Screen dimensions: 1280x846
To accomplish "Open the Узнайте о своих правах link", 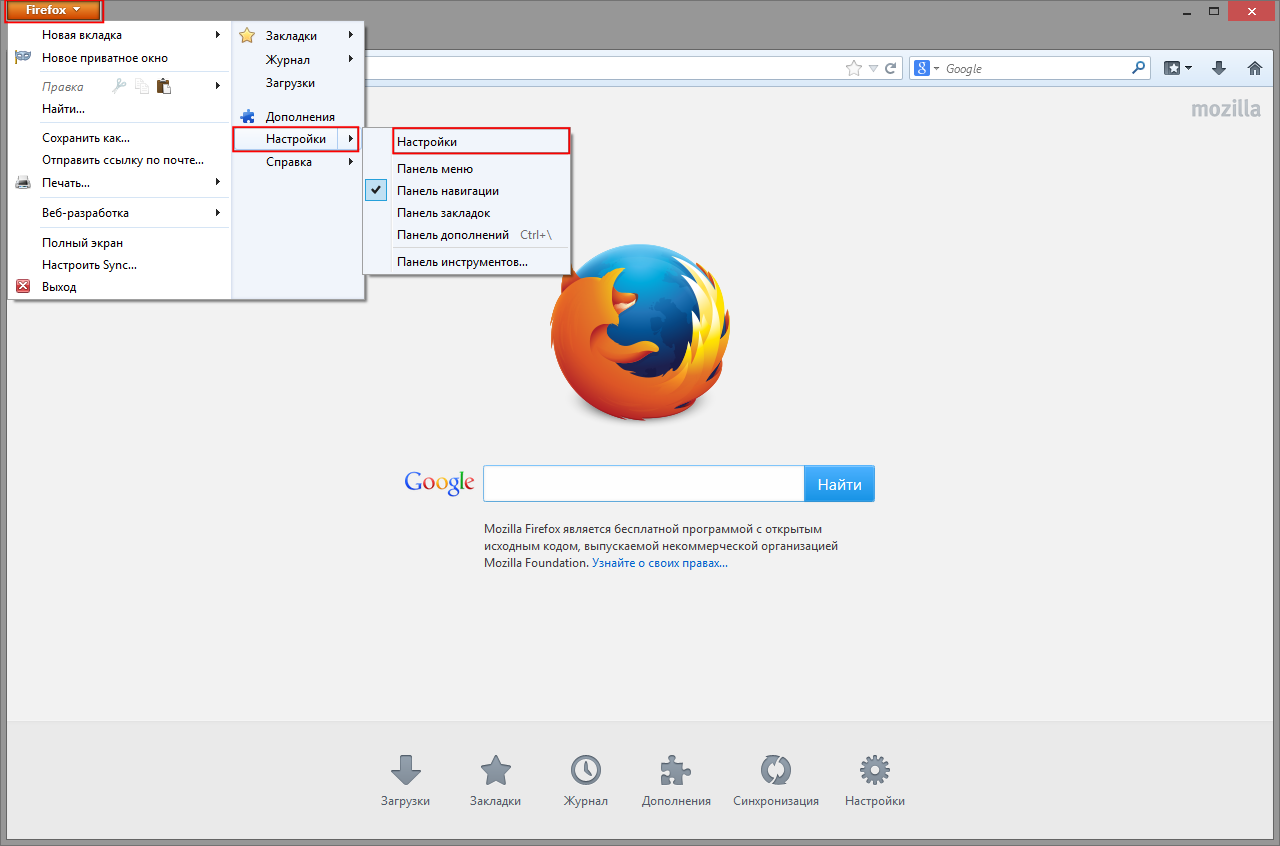I will click(660, 563).
